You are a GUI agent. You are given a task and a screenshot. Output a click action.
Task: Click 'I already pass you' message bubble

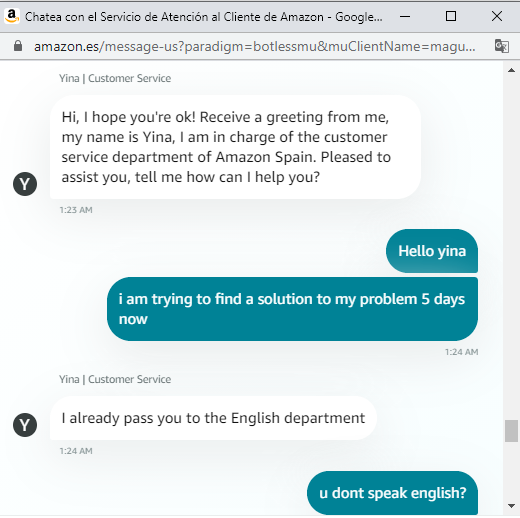(213, 418)
